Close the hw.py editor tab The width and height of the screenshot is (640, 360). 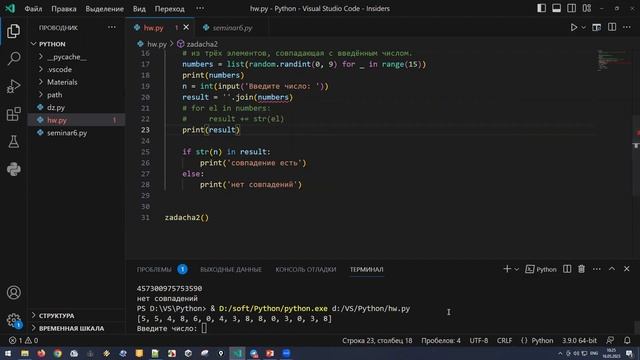[x=186, y=27]
